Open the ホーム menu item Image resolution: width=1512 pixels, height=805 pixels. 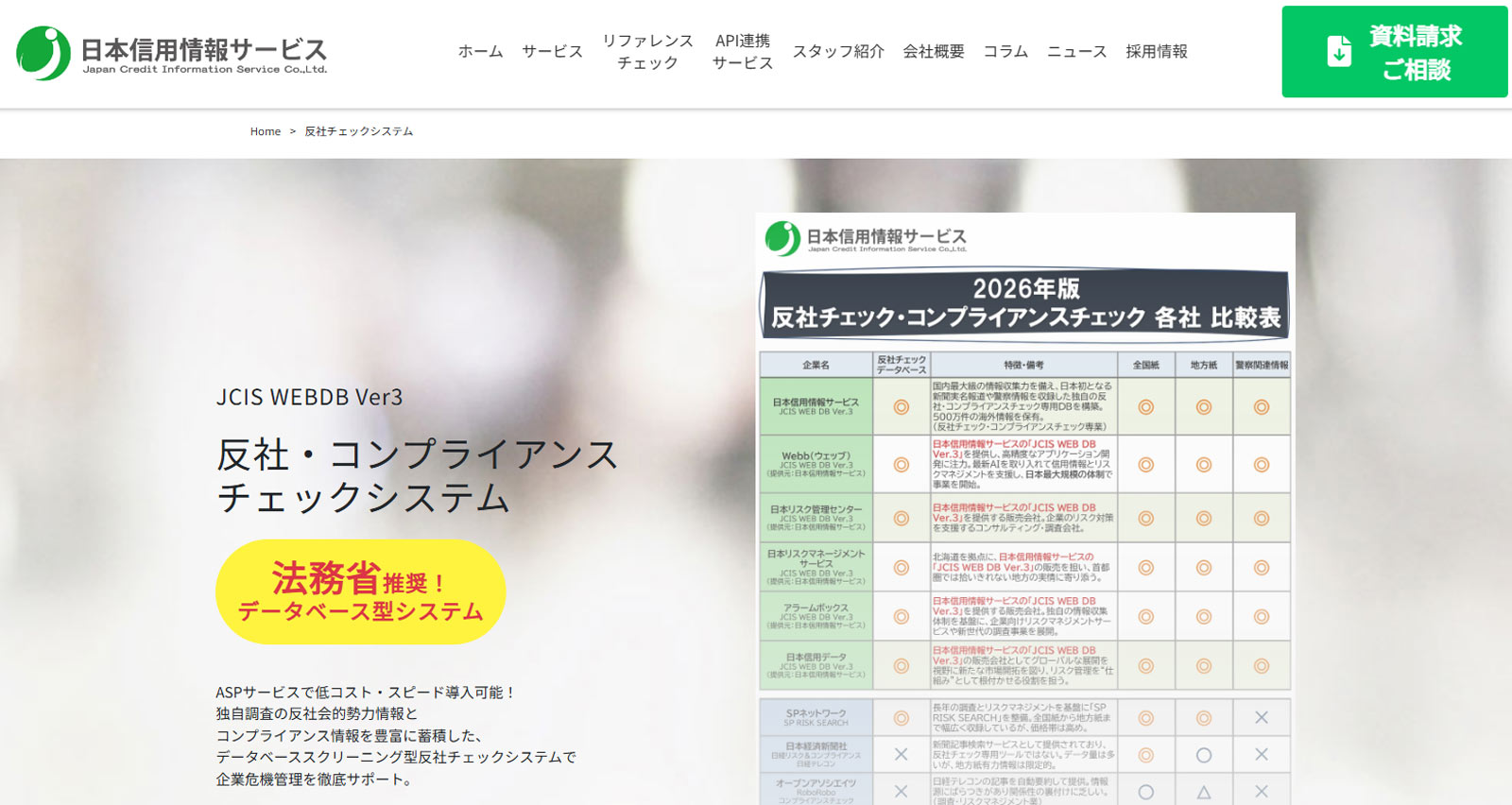coord(480,51)
